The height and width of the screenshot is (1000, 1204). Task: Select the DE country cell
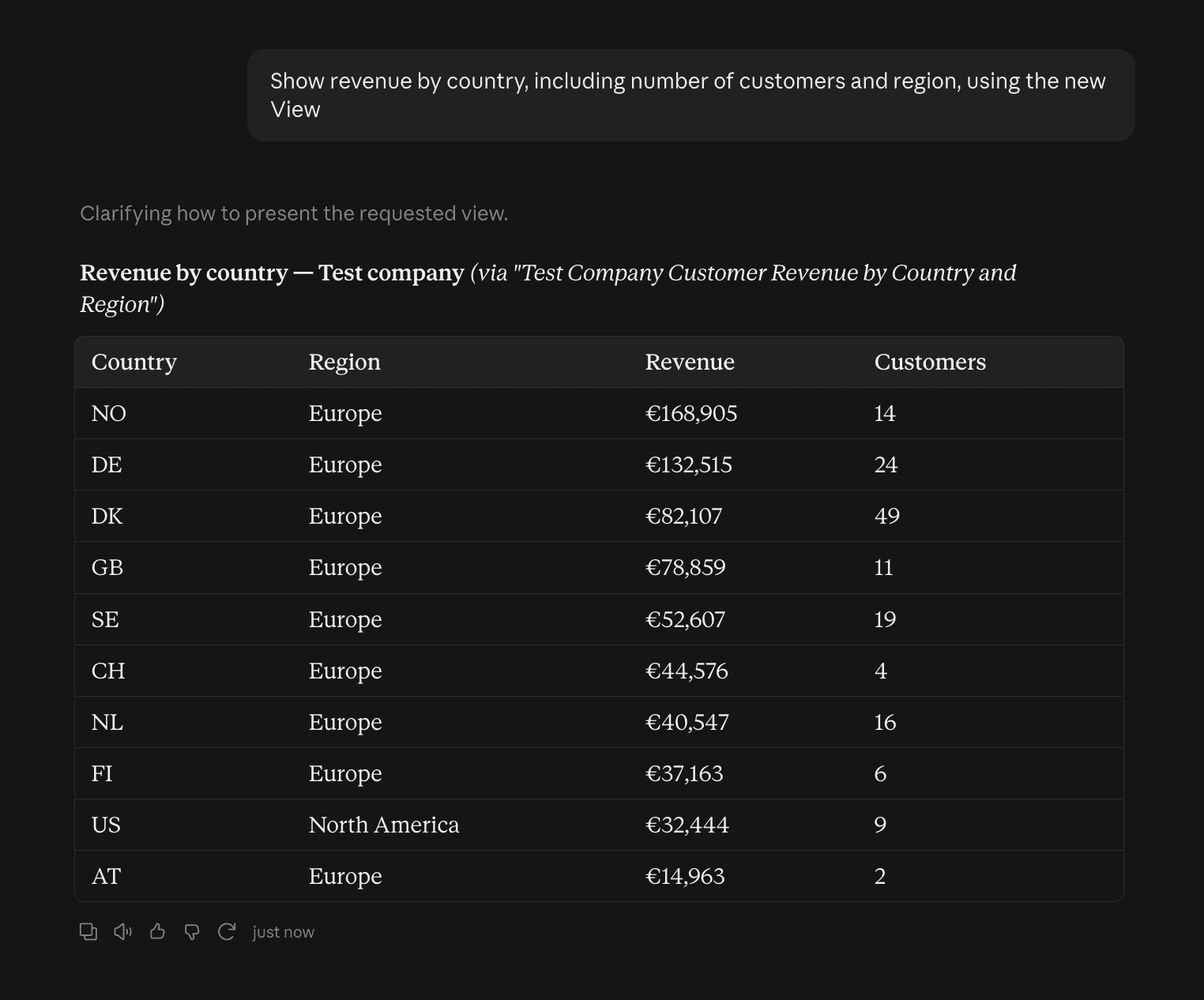click(x=107, y=464)
